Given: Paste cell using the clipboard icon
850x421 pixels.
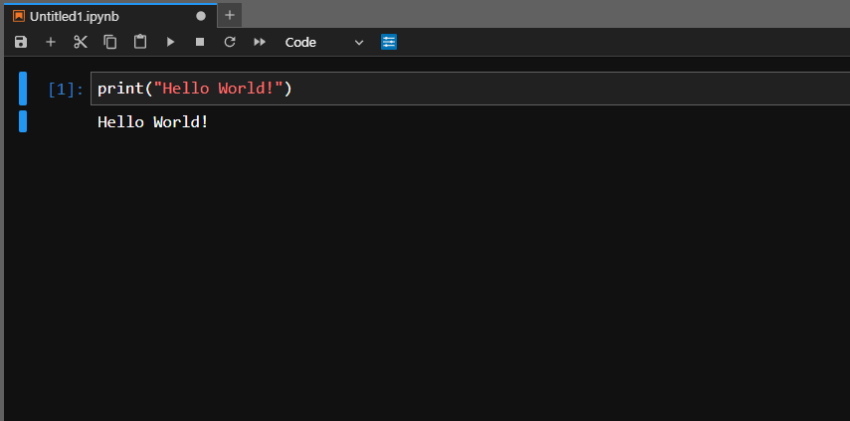Looking at the screenshot, I should point(140,42).
